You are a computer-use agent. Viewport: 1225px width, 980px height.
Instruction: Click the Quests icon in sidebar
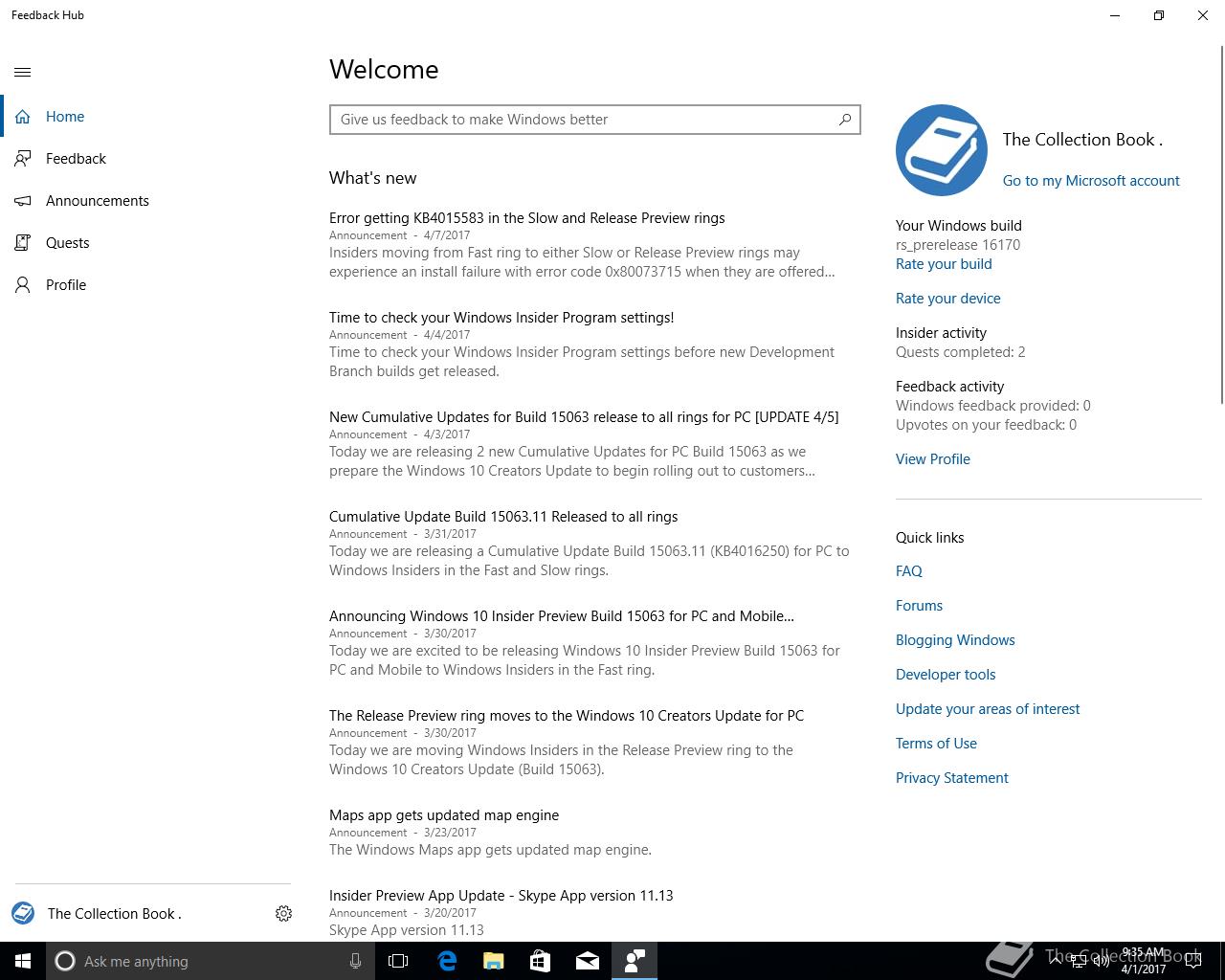tap(23, 243)
